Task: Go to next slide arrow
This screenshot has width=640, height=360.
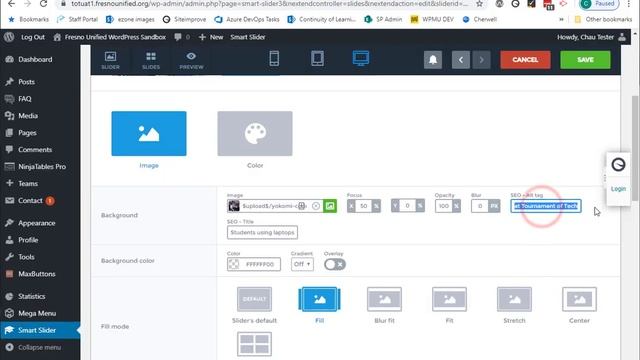Action: (481, 60)
